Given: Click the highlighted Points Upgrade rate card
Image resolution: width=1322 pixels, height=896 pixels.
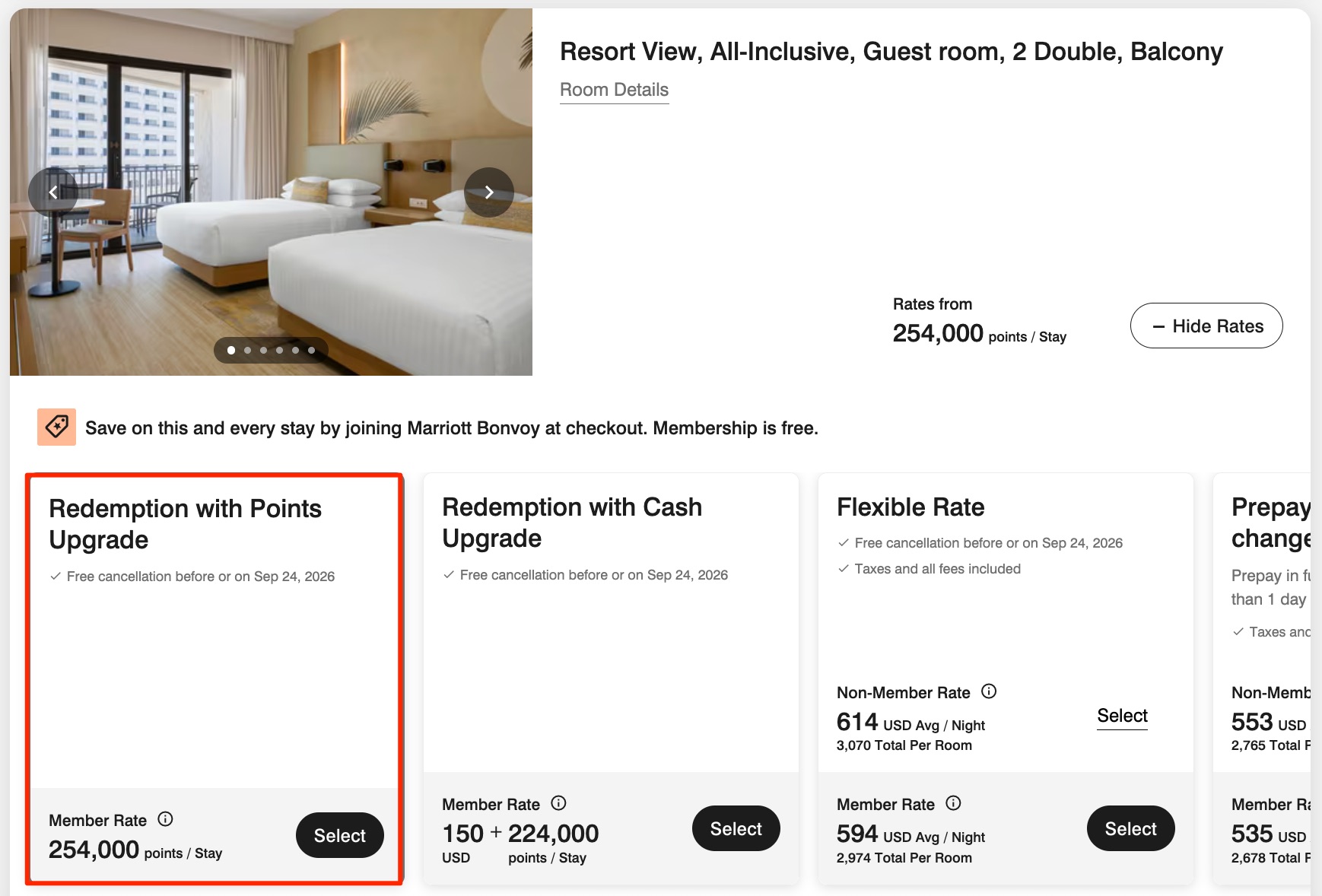Looking at the screenshot, I should click(213, 677).
